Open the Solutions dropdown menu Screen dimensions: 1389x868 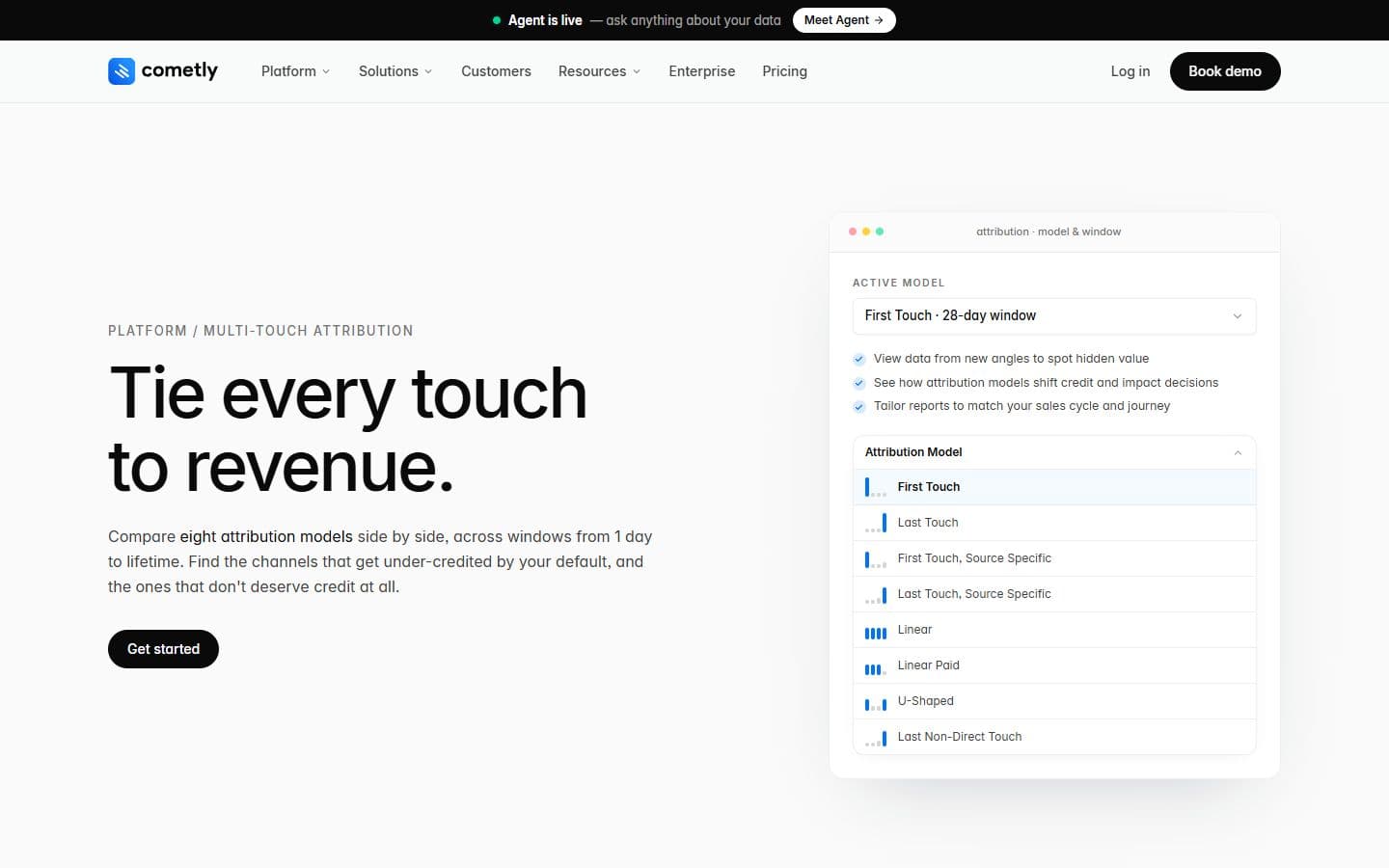click(395, 71)
